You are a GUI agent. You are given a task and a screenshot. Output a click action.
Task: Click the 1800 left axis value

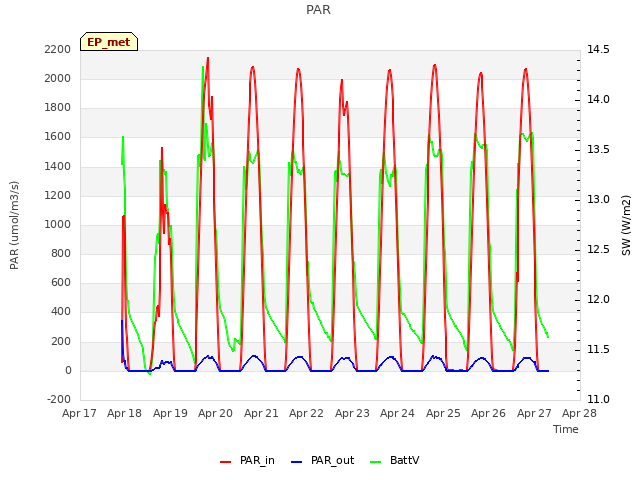58,107
